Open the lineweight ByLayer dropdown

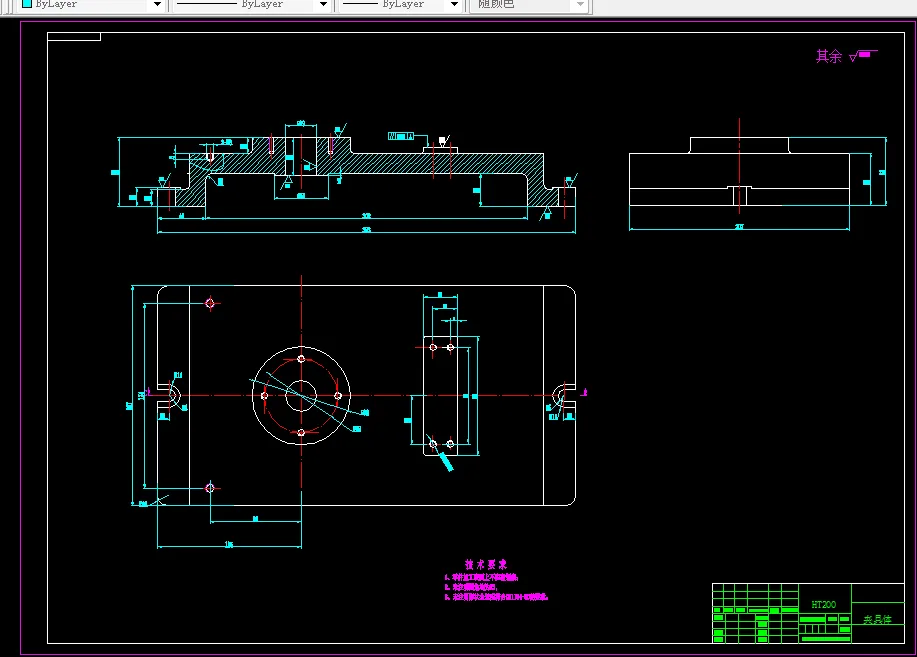click(x=401, y=5)
